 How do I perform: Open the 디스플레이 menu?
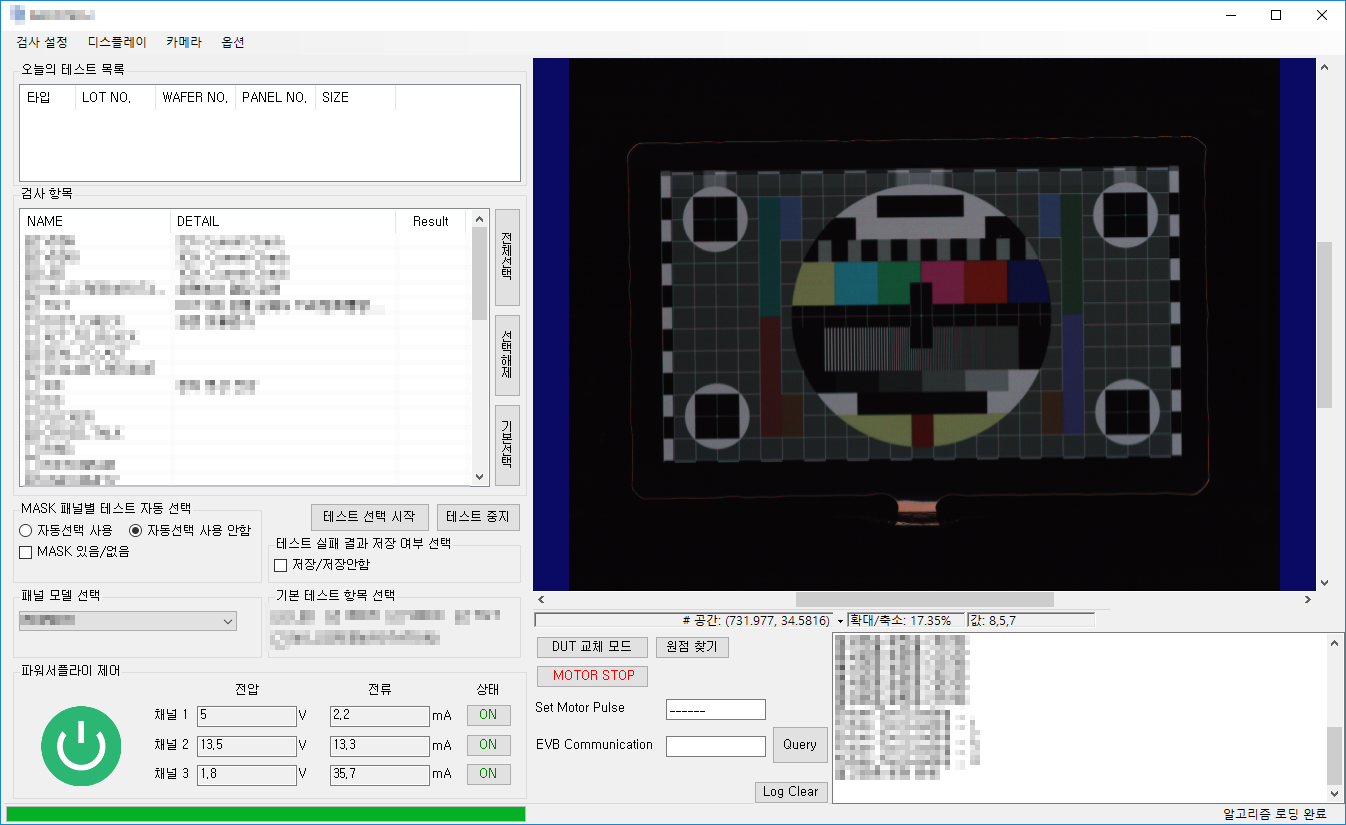pos(117,43)
